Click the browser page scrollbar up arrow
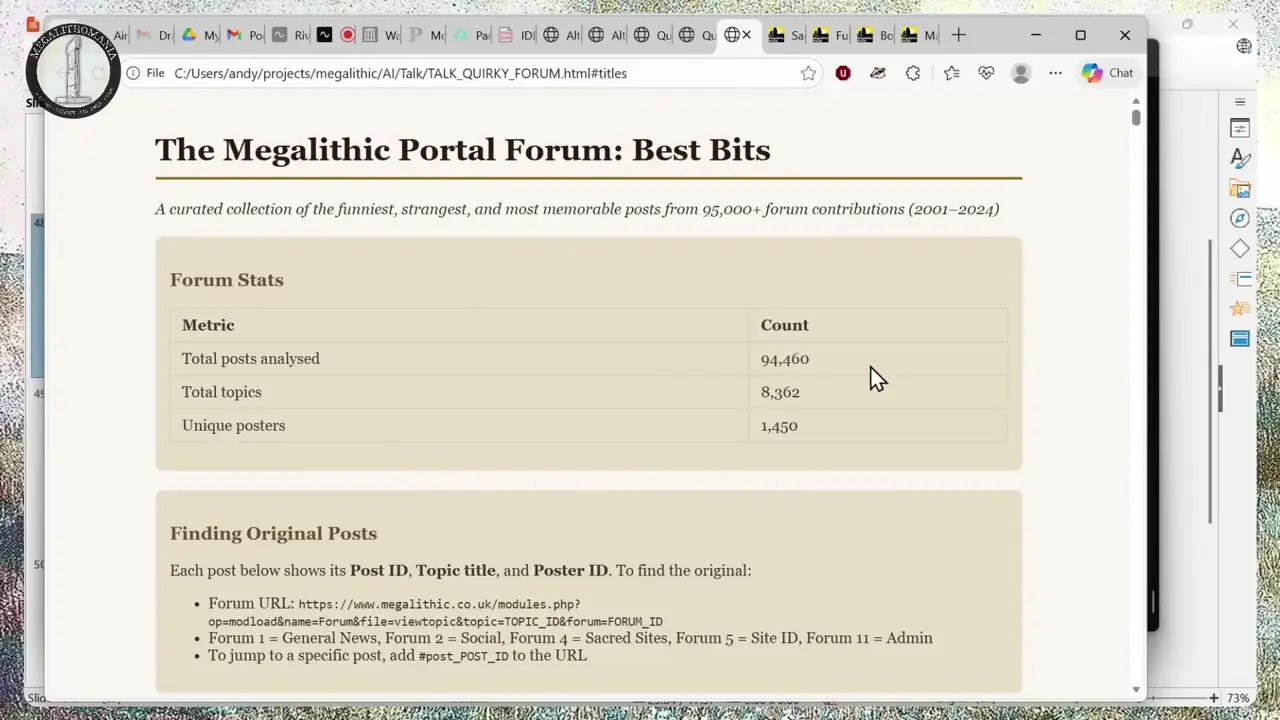The image size is (1280, 720). coord(1136,102)
